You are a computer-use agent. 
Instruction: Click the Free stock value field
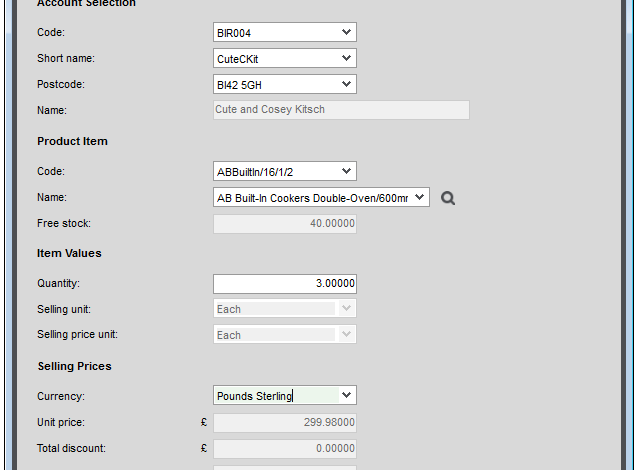tap(285, 224)
